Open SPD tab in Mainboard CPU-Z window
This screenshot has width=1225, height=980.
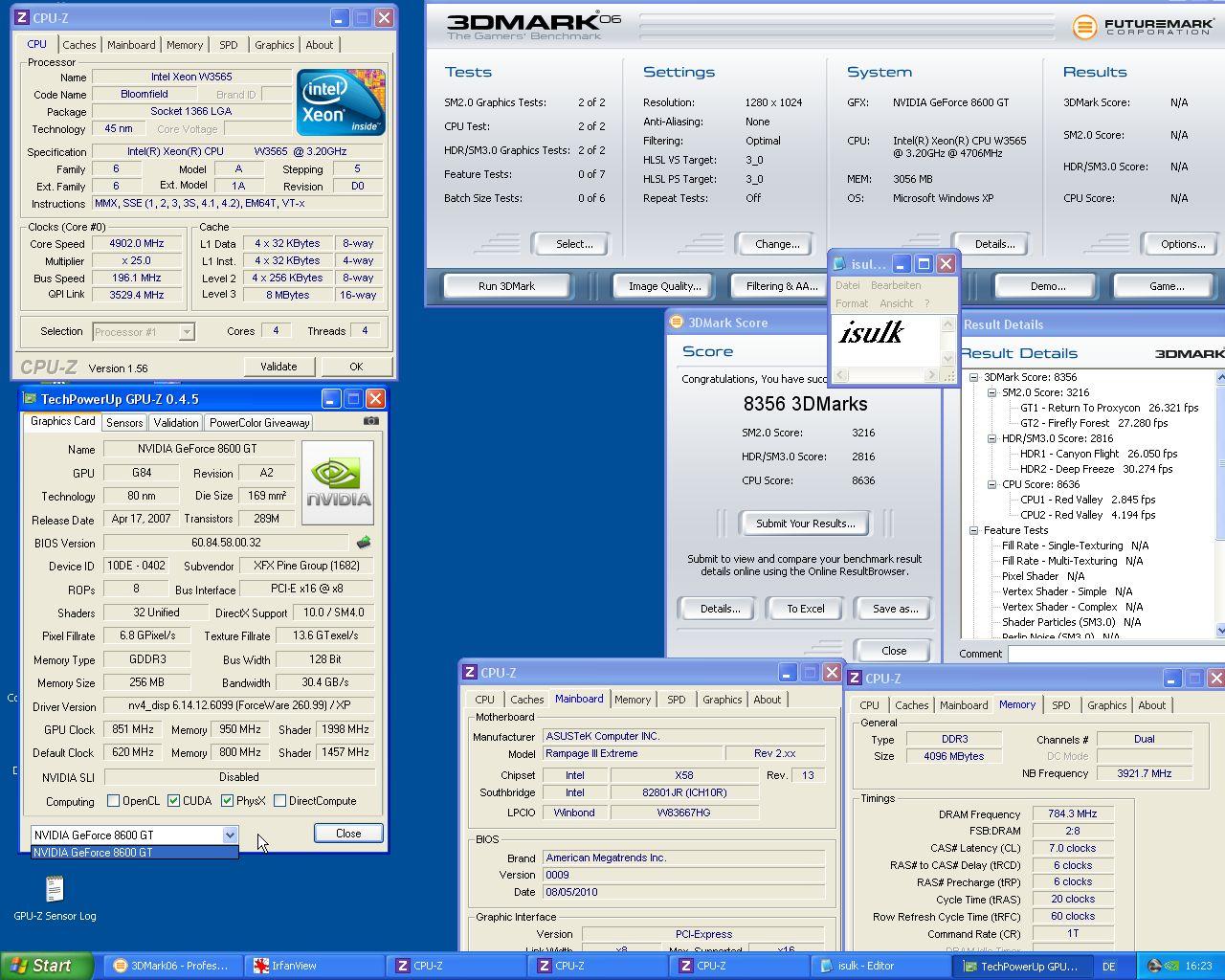pyautogui.click(x=676, y=700)
